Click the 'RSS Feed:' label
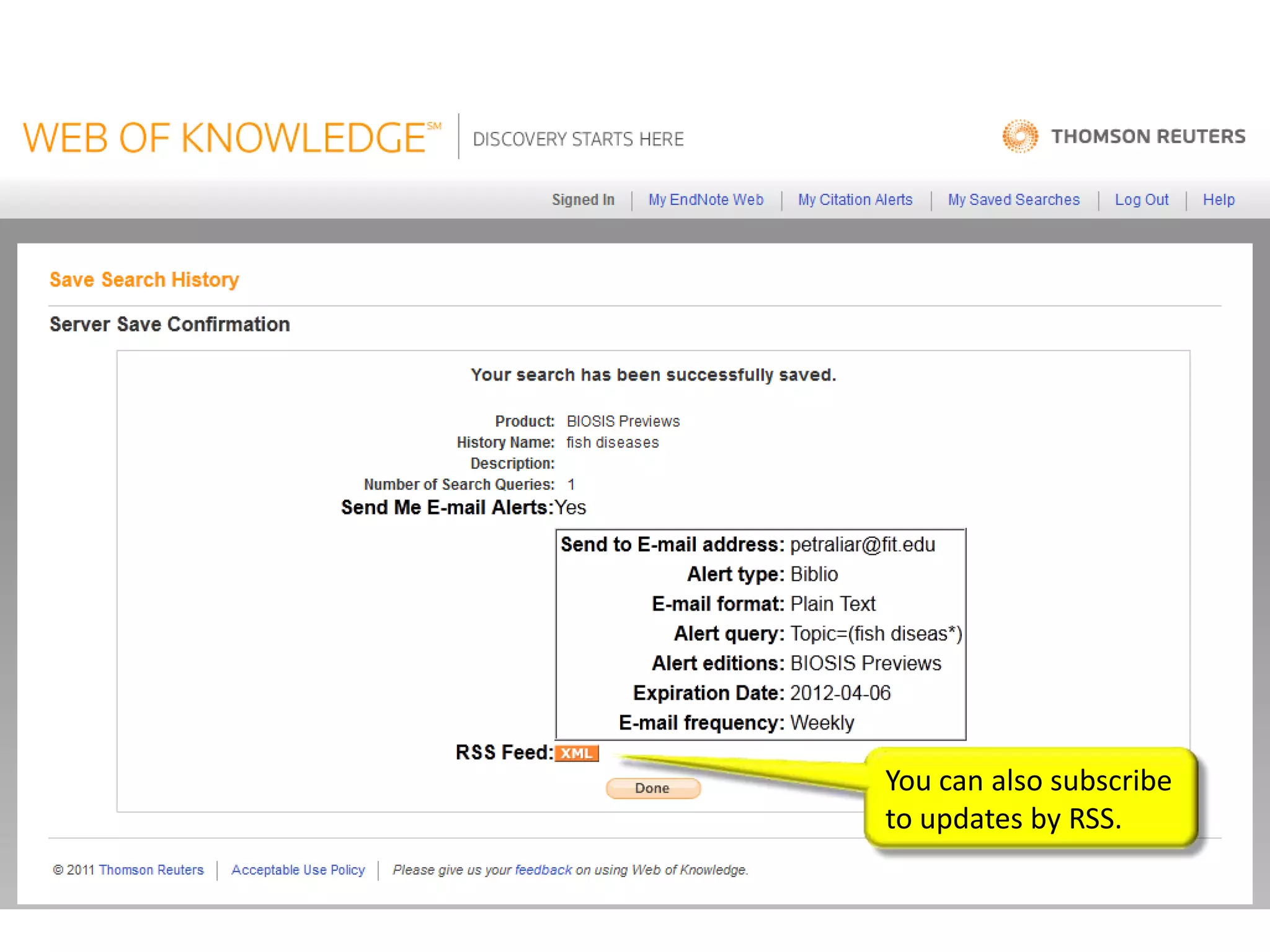Image resolution: width=1270 pixels, height=952 pixels. pyautogui.click(x=504, y=752)
